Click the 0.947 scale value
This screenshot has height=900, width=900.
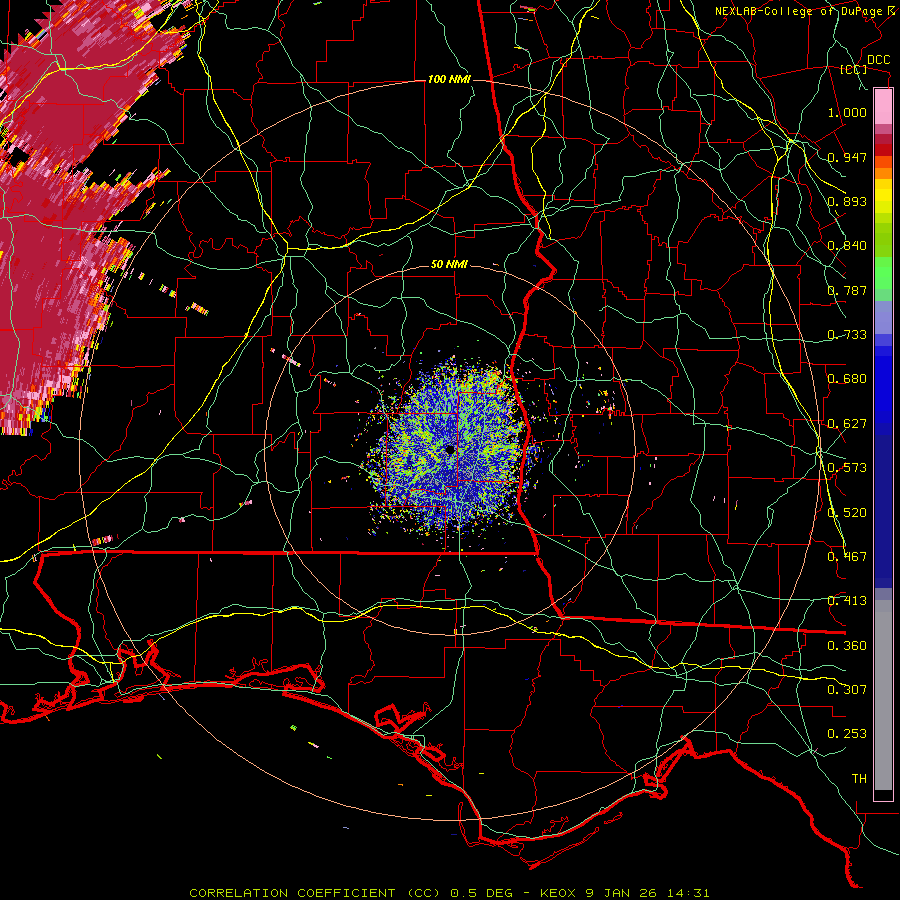(x=847, y=157)
